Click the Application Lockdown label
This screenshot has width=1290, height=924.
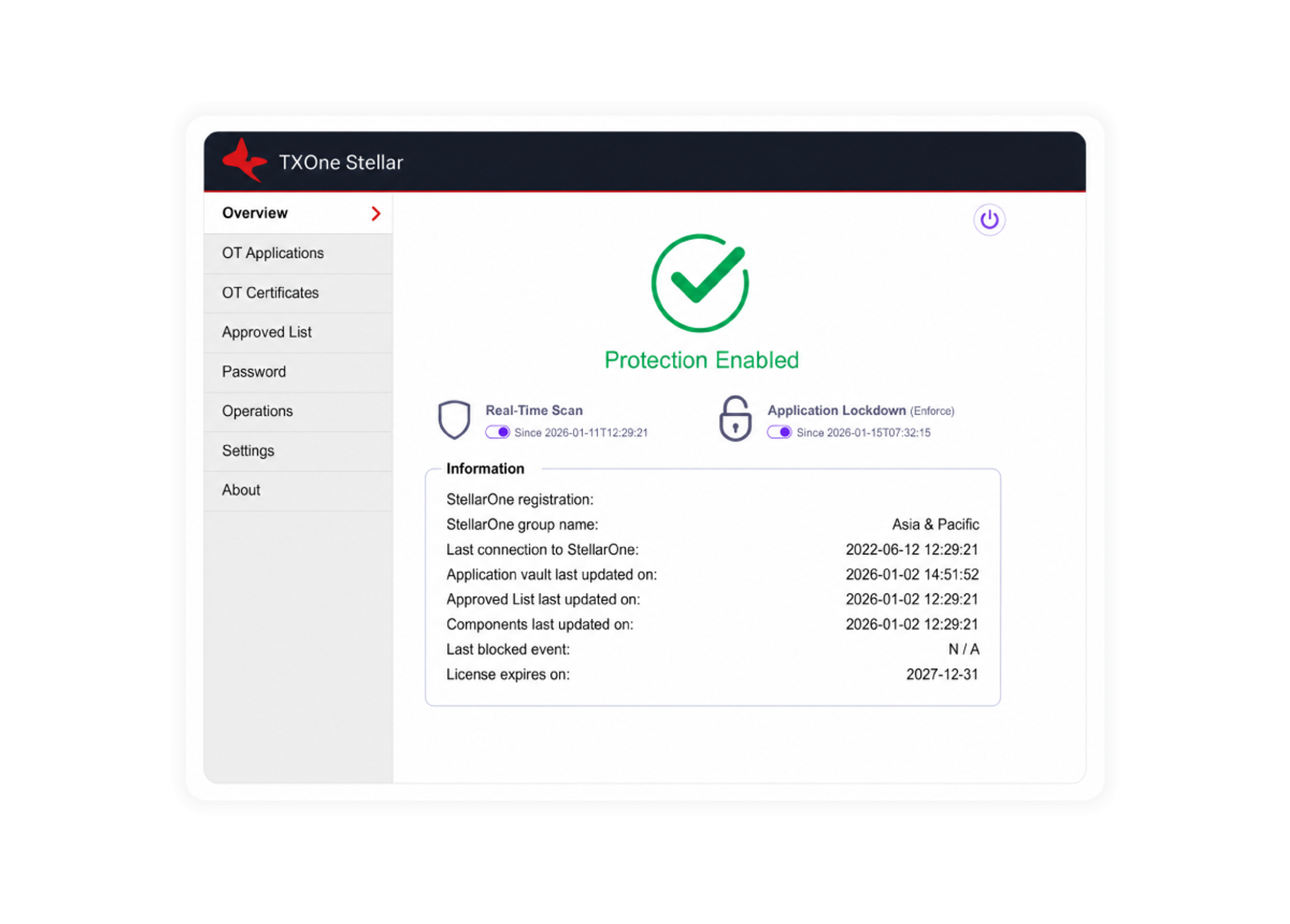837,411
